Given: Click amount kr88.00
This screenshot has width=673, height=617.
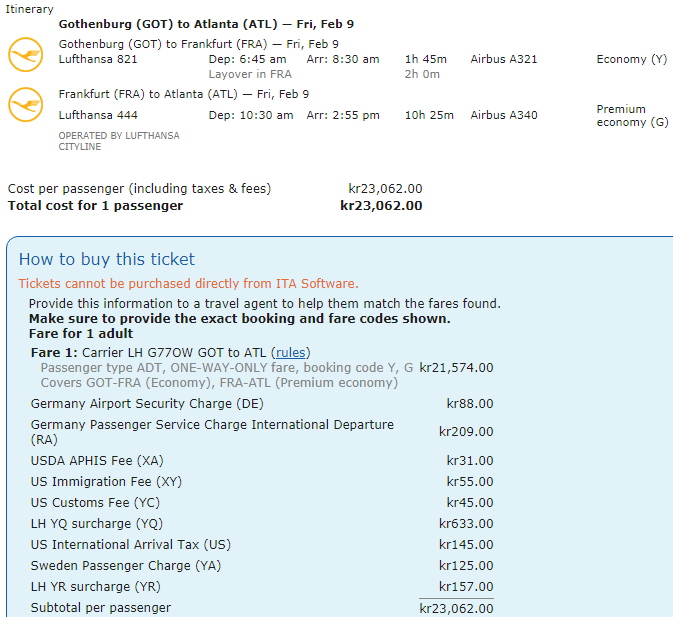Looking at the screenshot, I should (470, 404).
